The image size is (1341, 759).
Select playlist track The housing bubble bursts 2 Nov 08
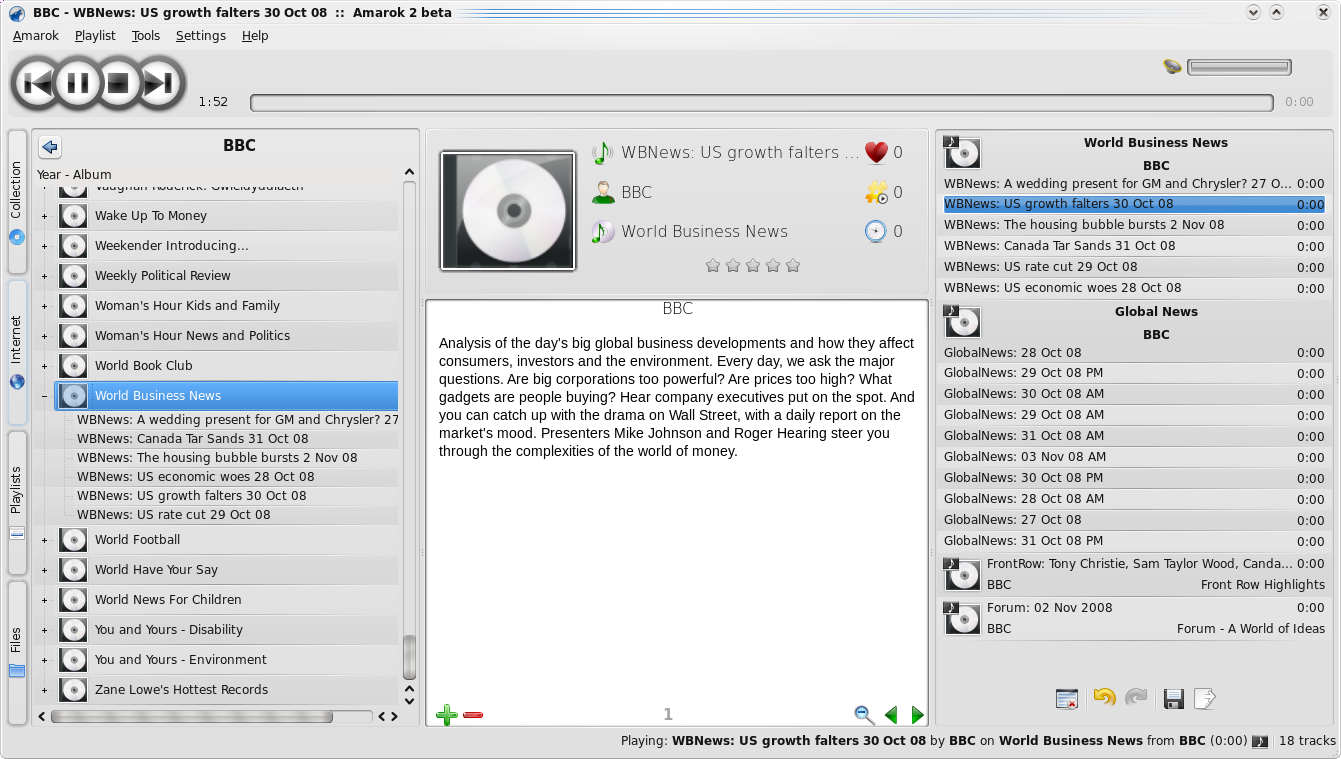tap(1134, 225)
